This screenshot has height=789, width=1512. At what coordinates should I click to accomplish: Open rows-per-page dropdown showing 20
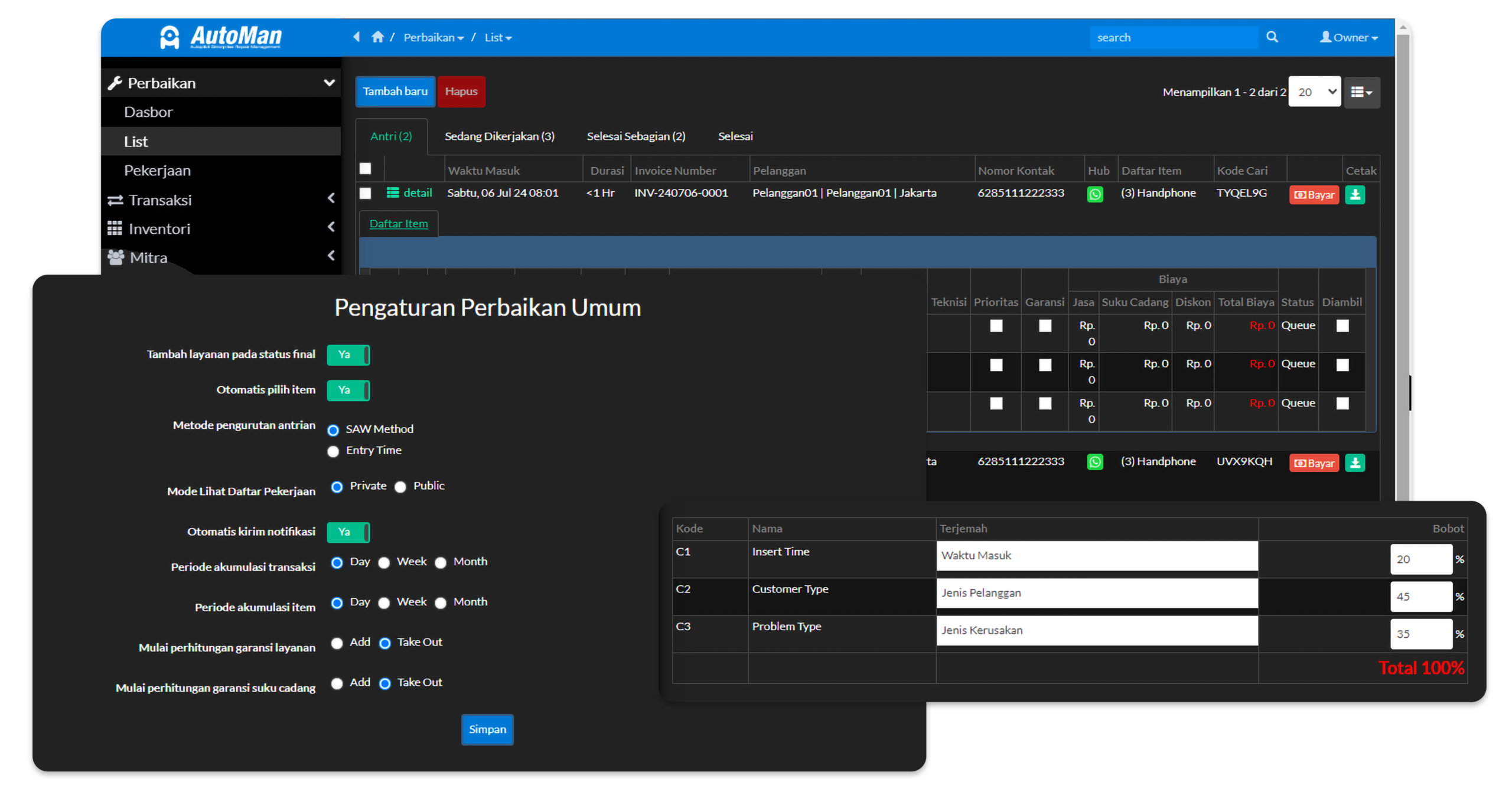tap(1314, 92)
